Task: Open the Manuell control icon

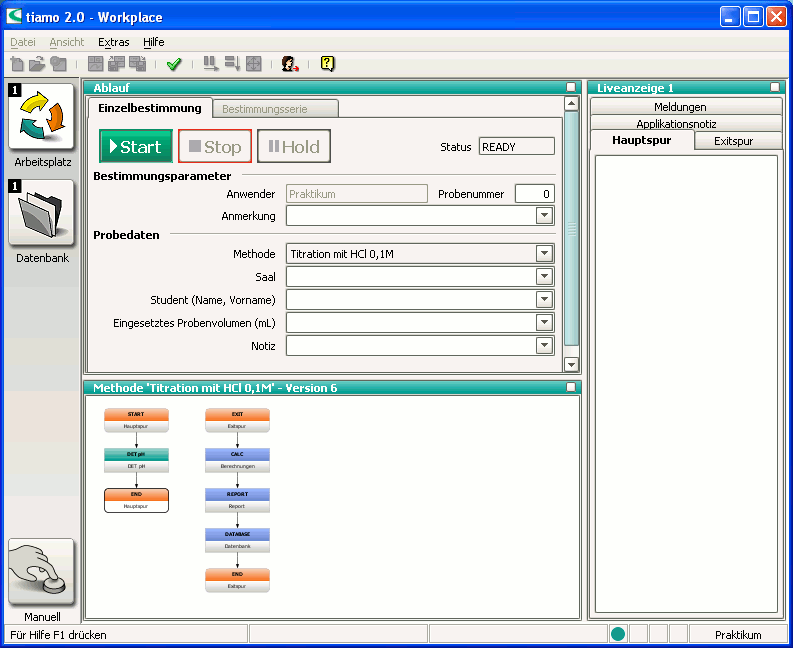Action: click(42, 572)
